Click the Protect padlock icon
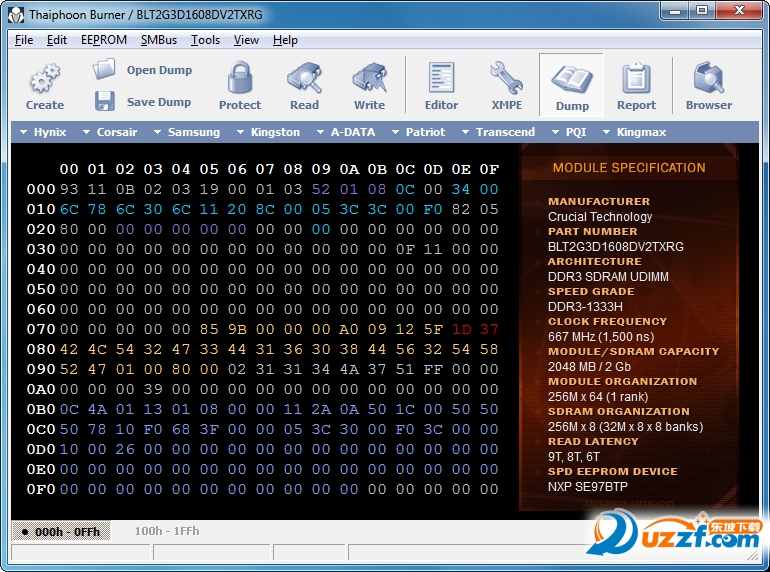 tap(240, 78)
